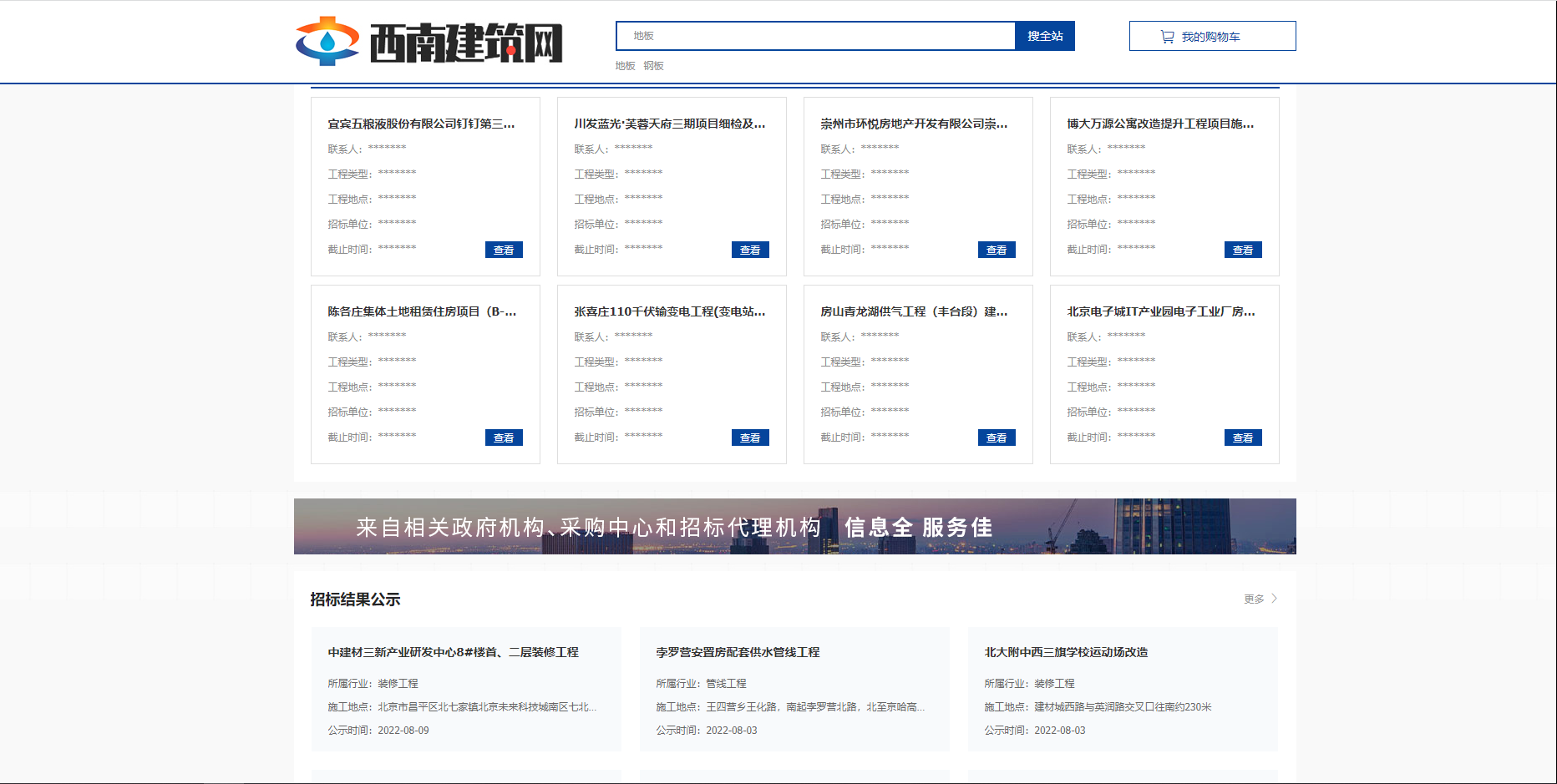
Task: Click the 西南建筑网 site logo
Action: (x=429, y=41)
